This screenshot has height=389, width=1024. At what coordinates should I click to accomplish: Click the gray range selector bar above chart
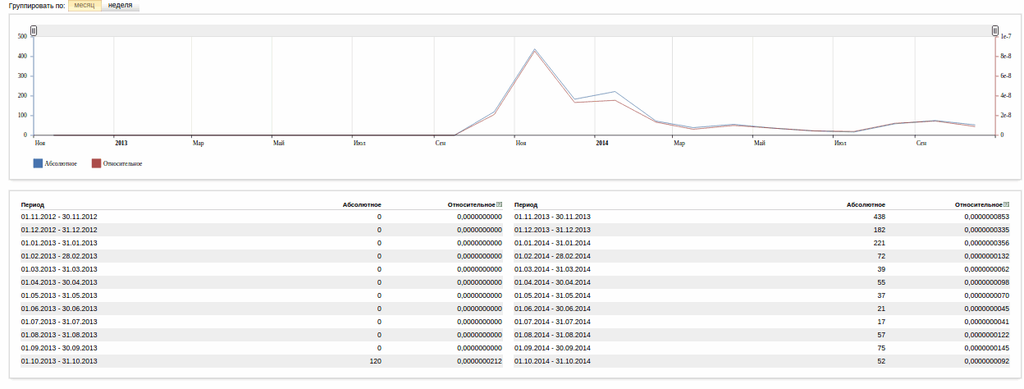click(x=515, y=30)
